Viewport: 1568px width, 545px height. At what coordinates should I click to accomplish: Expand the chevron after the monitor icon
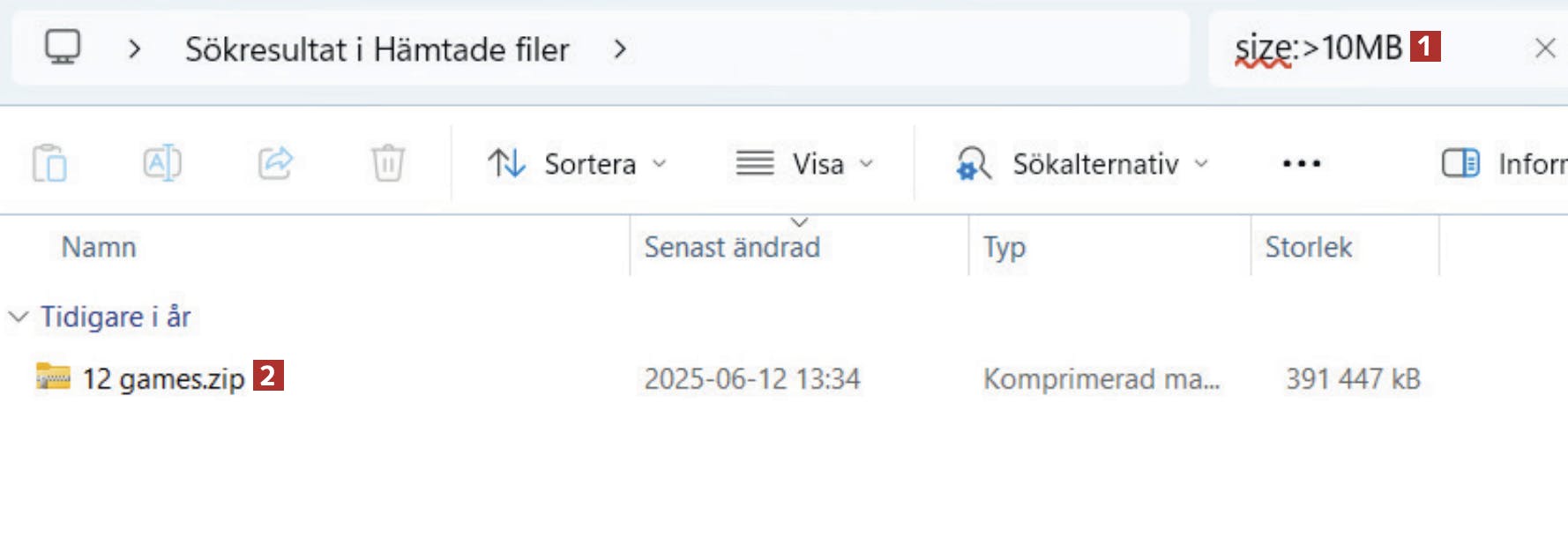134,49
